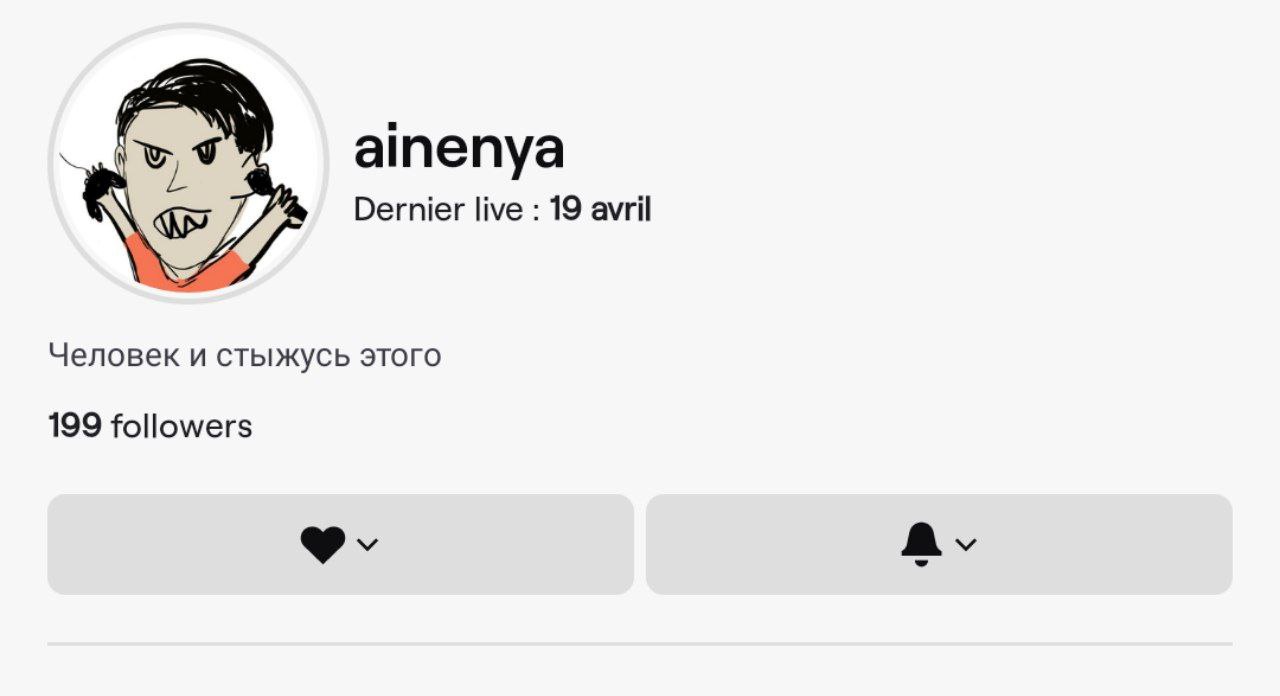The image size is (1280, 696).
Task: Select the "19 avril" last live date
Action: pos(600,210)
